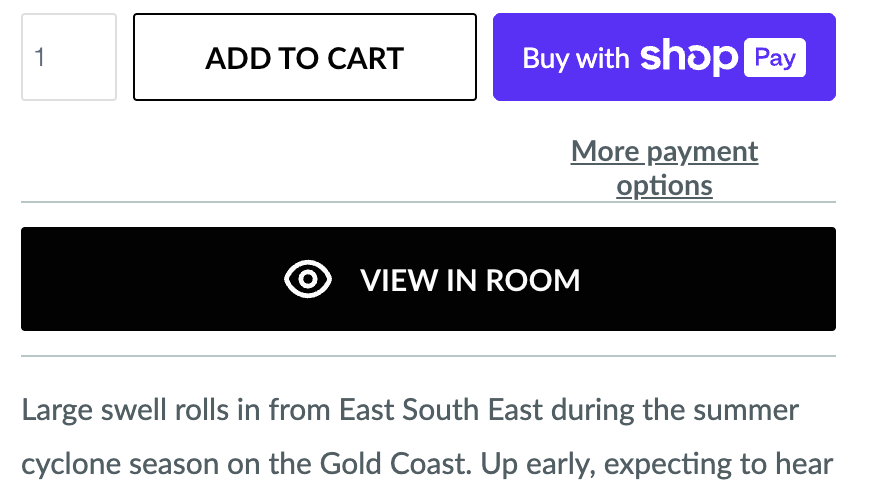The height and width of the screenshot is (504, 890).
Task: Click the product description paragraph
Action: (427, 437)
